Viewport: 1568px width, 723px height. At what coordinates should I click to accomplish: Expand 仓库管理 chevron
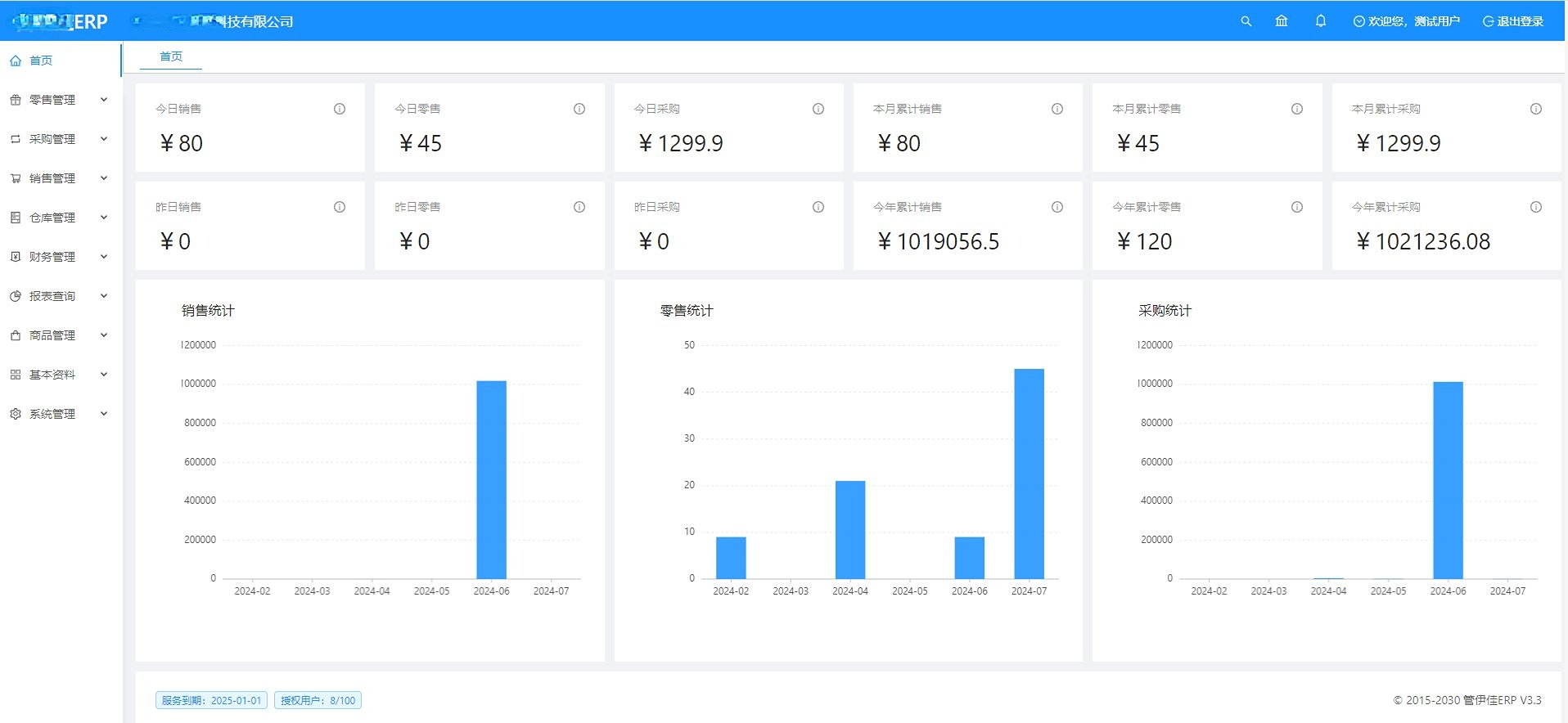coord(104,218)
